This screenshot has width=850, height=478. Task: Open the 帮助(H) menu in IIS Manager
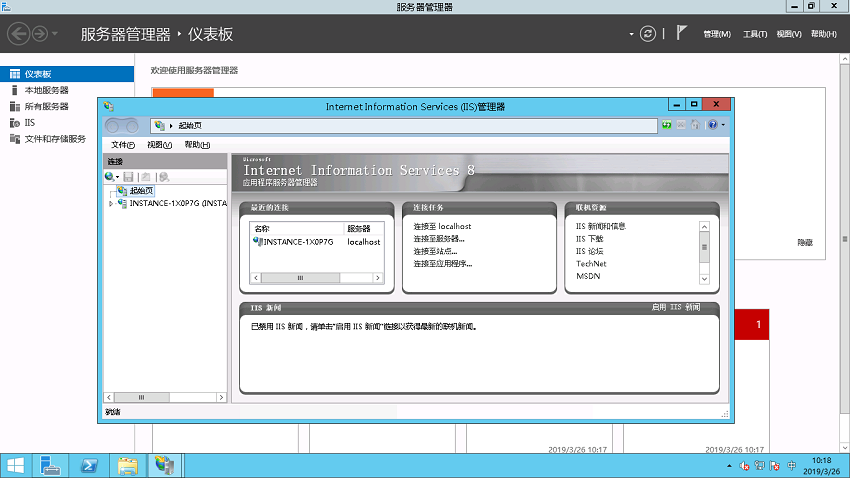click(x=197, y=145)
